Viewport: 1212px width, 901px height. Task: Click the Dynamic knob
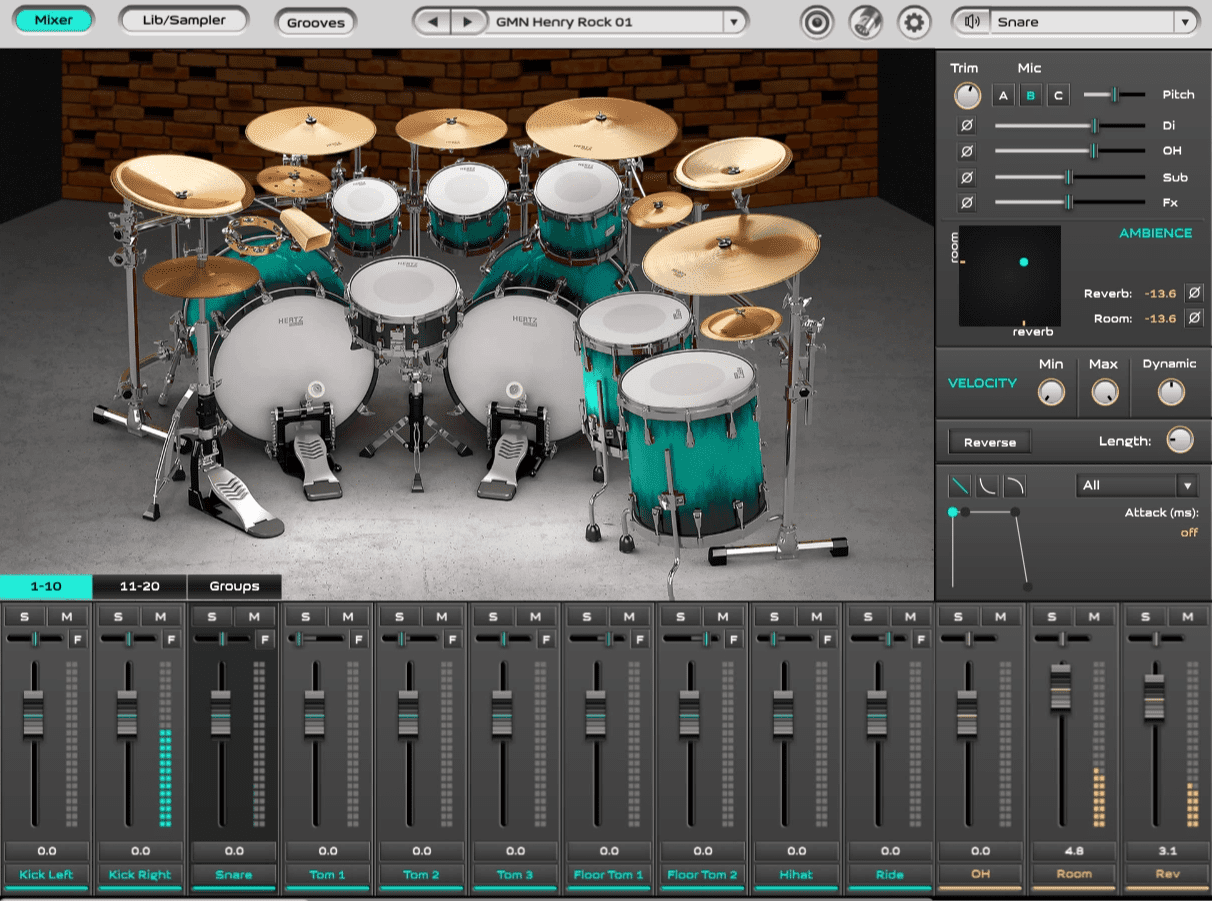pyautogui.click(x=1171, y=392)
